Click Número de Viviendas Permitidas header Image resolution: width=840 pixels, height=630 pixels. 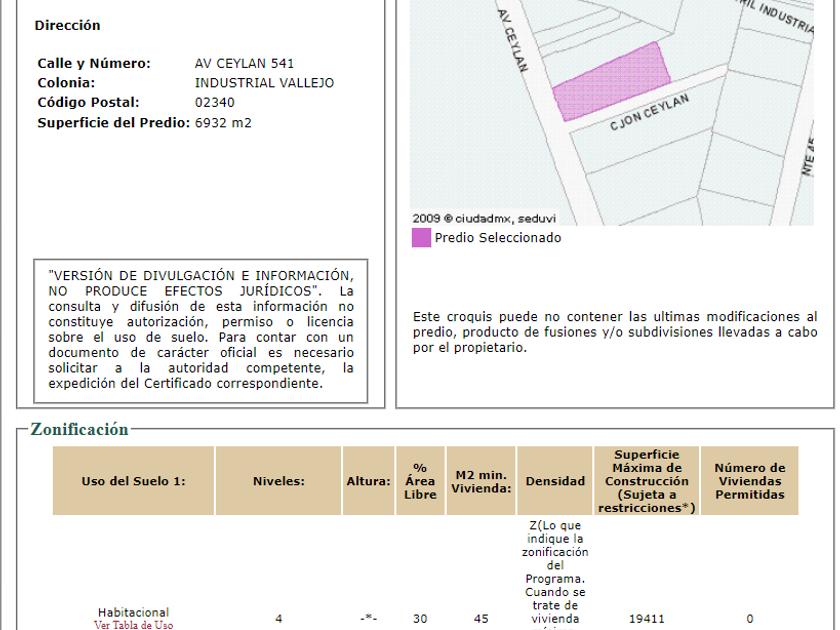pos(749,481)
